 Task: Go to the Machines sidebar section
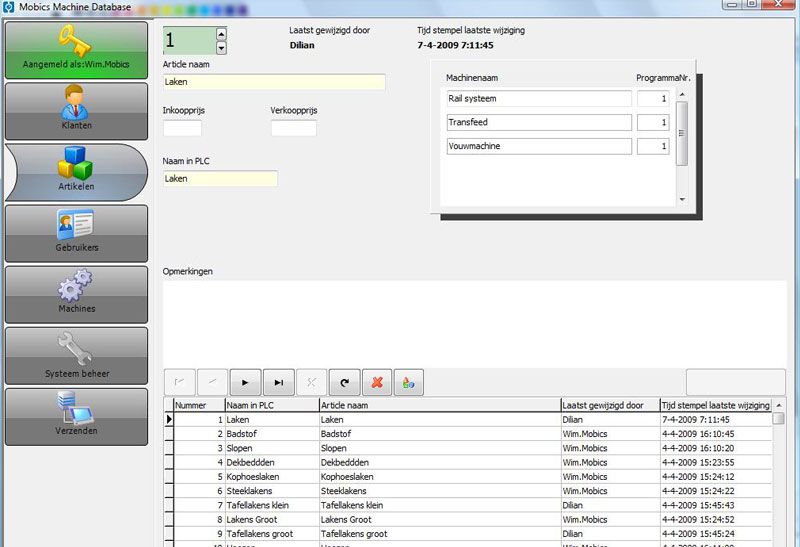(x=76, y=294)
